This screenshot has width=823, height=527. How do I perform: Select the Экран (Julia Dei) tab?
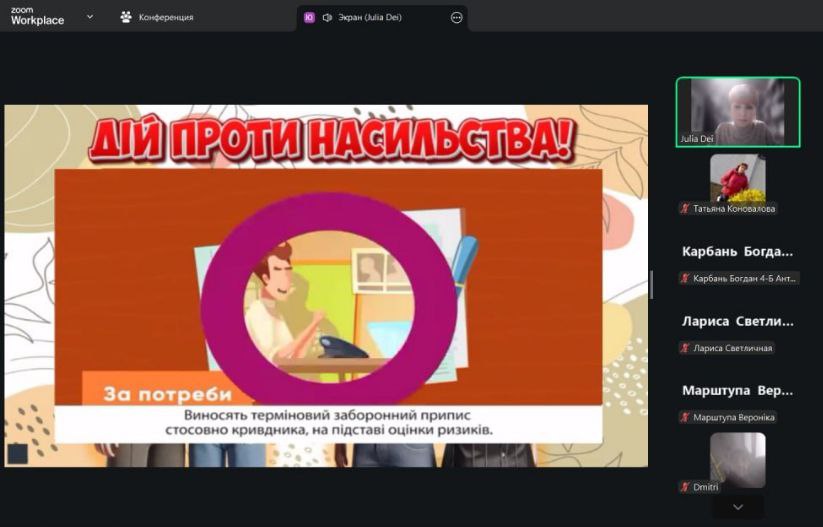[369, 17]
